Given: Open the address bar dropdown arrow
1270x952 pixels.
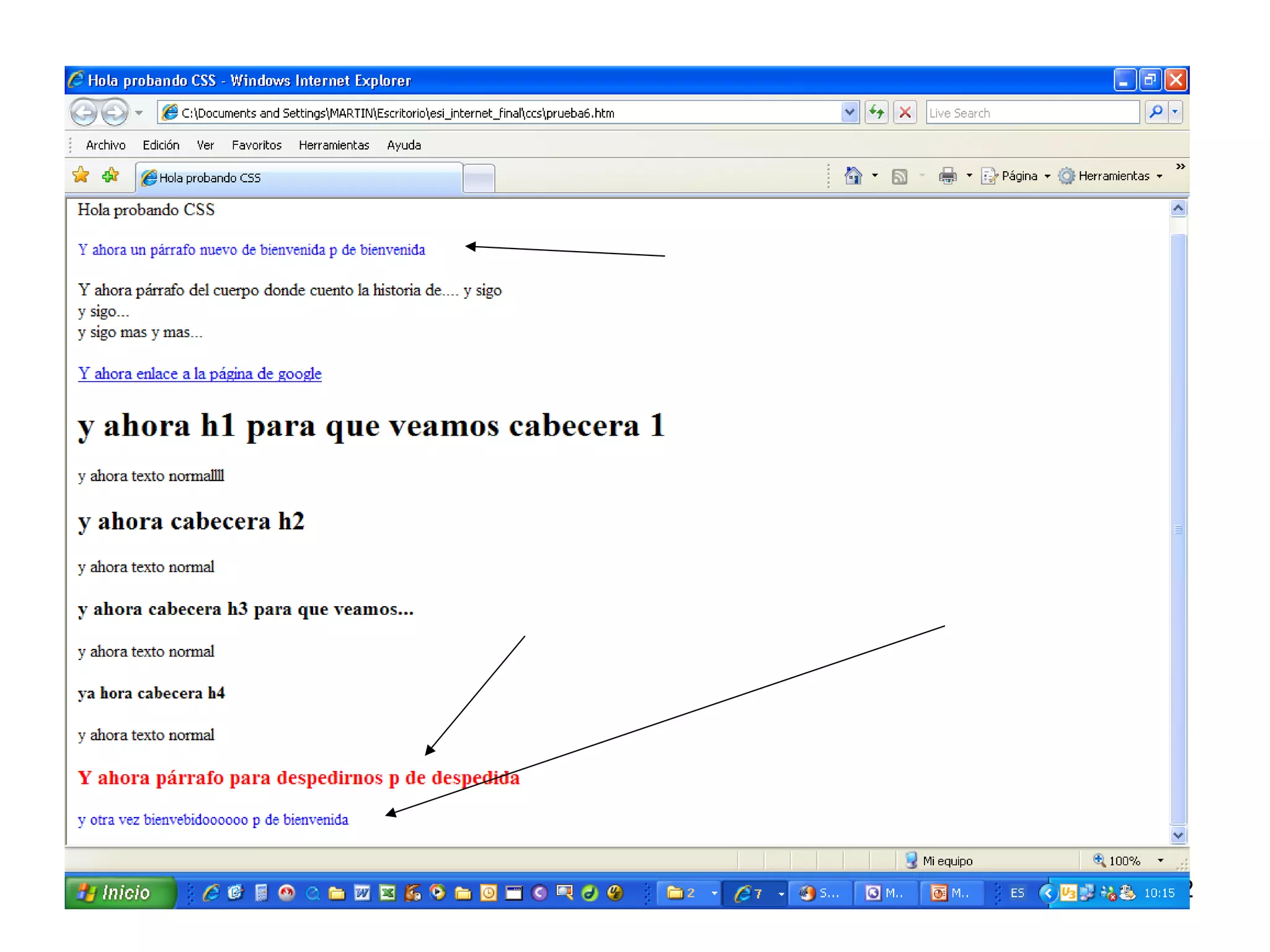Looking at the screenshot, I should (850, 112).
